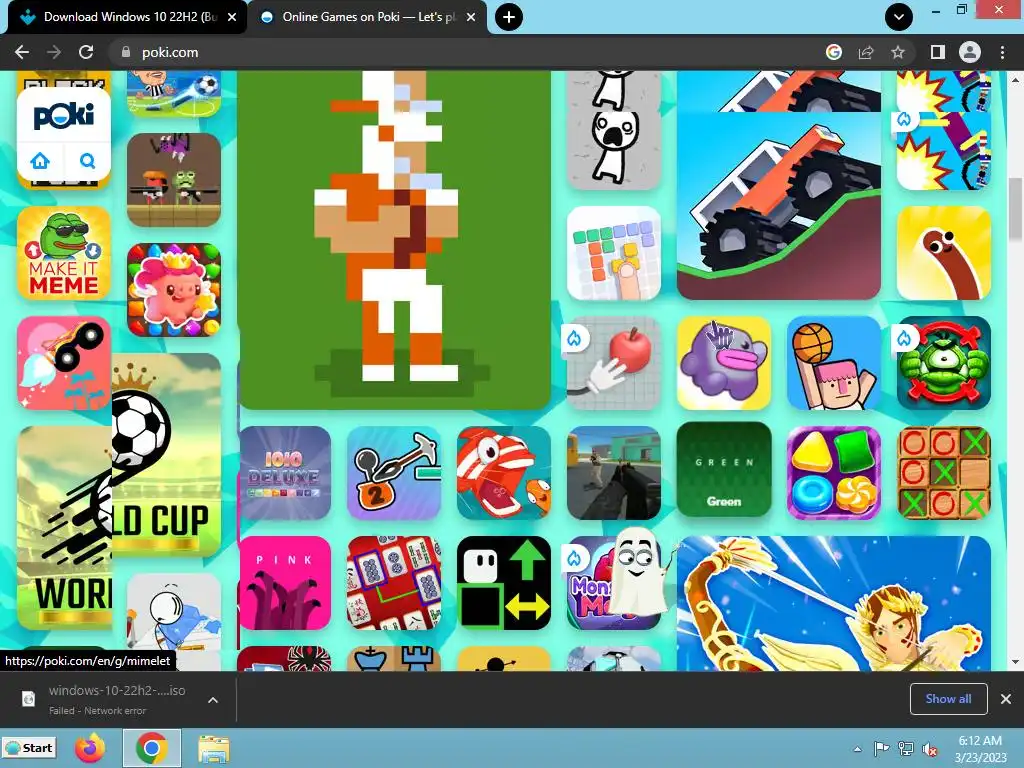
Task: Share this page using share icon
Action: [866, 52]
